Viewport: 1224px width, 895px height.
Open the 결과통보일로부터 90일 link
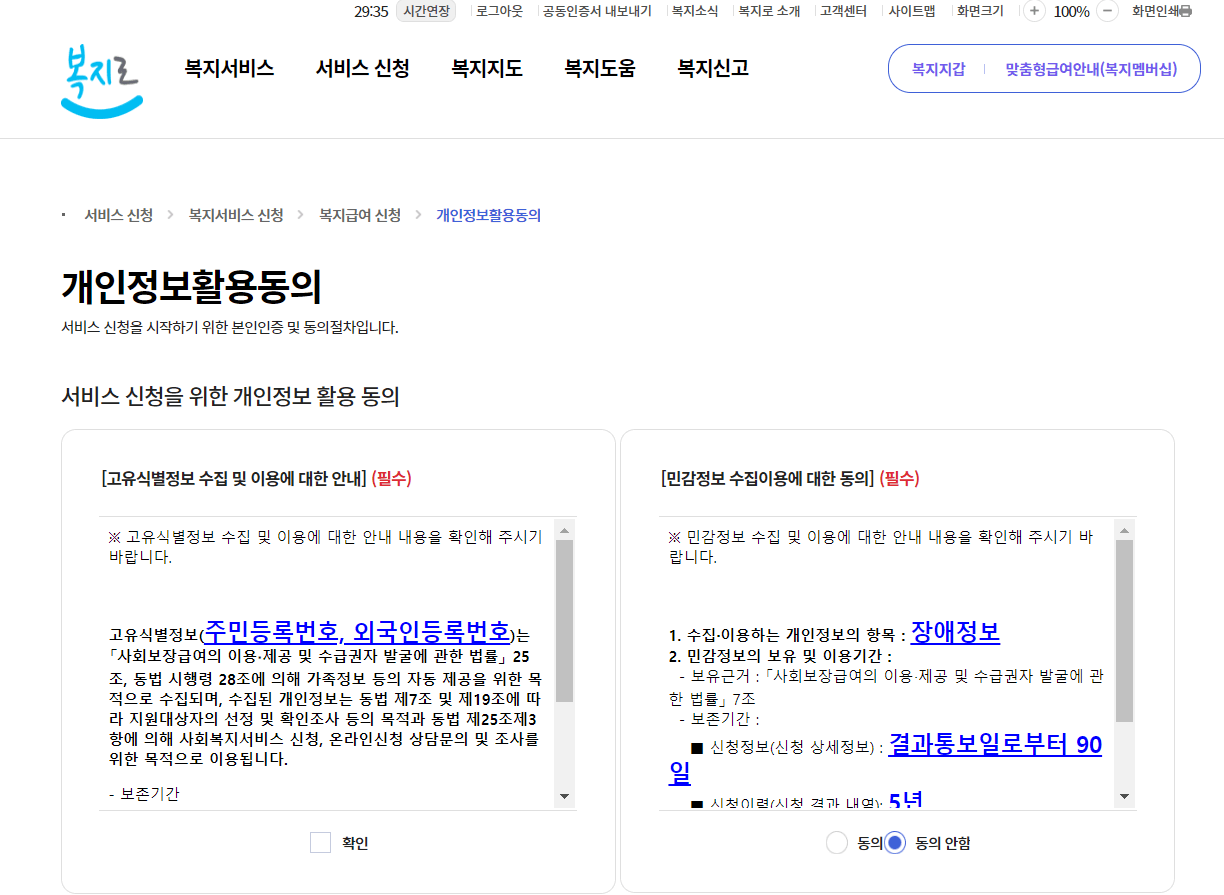pyautogui.click(x=995, y=745)
